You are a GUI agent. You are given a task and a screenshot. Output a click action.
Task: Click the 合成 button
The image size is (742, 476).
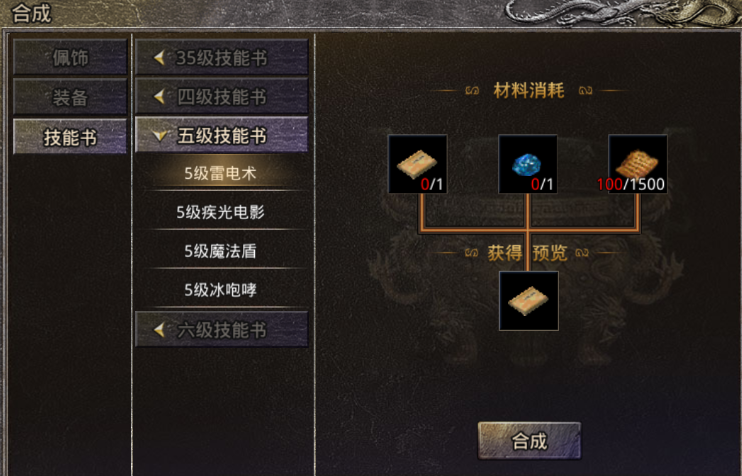click(x=530, y=441)
